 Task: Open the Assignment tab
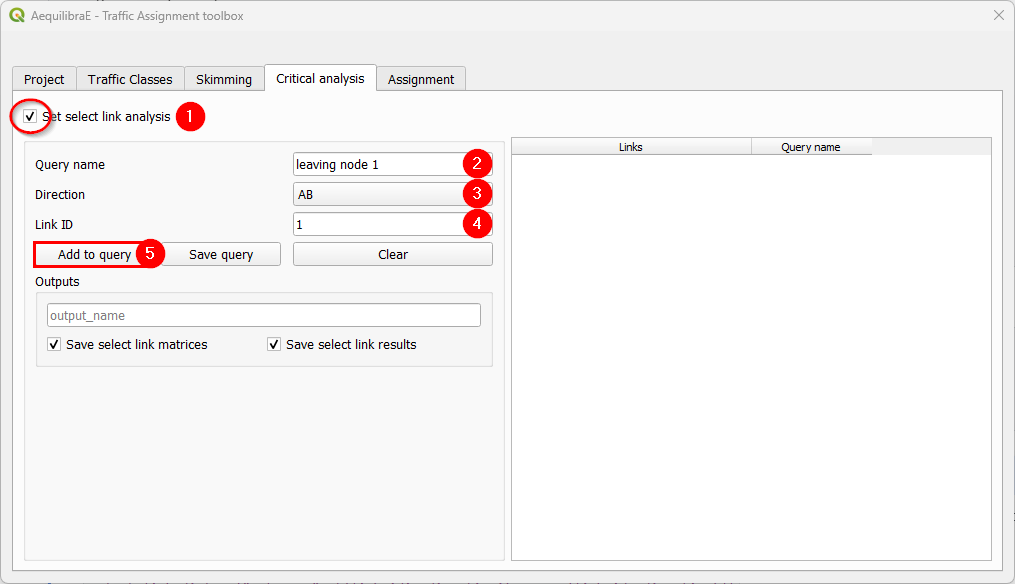[420, 78]
